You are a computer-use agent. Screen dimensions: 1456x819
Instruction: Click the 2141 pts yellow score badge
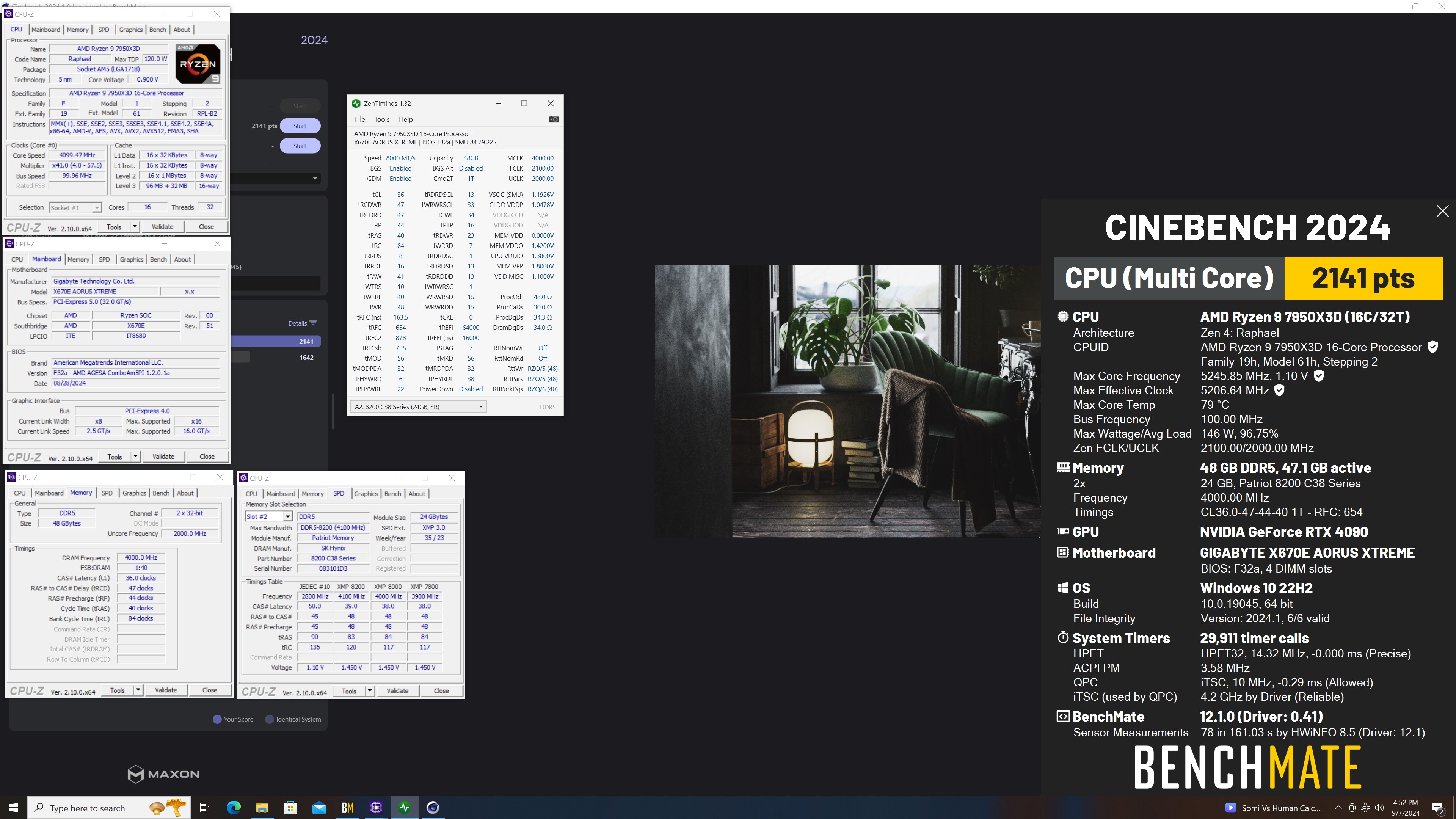coord(1363,278)
